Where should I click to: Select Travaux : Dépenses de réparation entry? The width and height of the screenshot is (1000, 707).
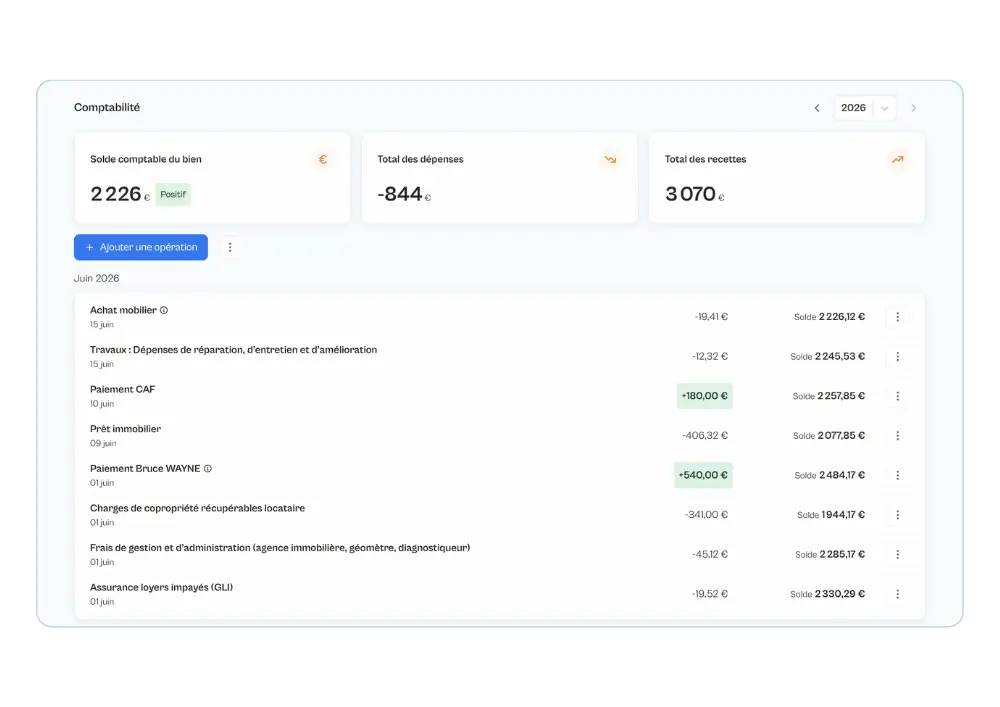pos(233,350)
